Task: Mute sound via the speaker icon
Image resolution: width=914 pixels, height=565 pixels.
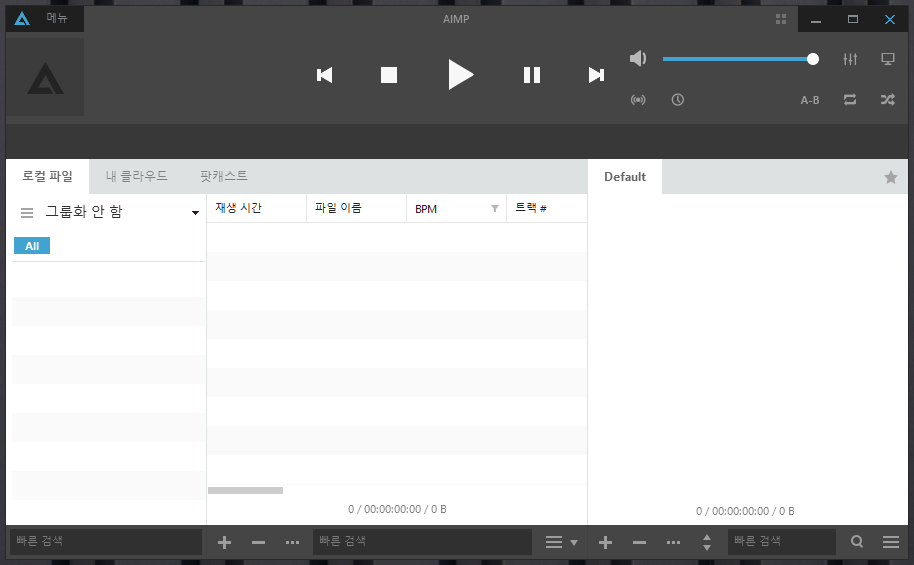Action: pyautogui.click(x=638, y=58)
